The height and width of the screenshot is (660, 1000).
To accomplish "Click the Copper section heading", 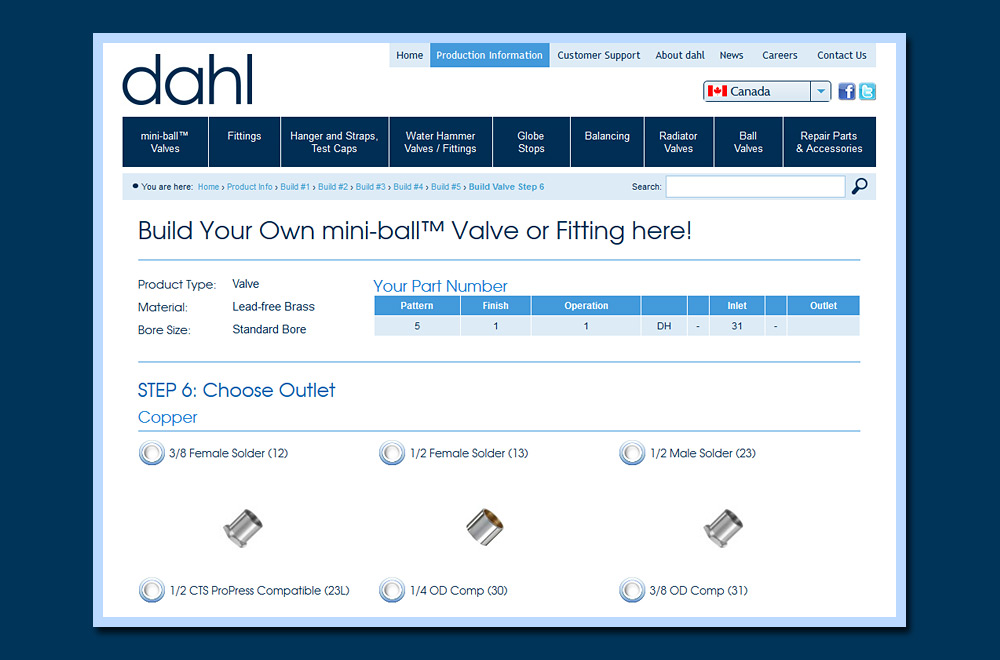I will 168,418.
